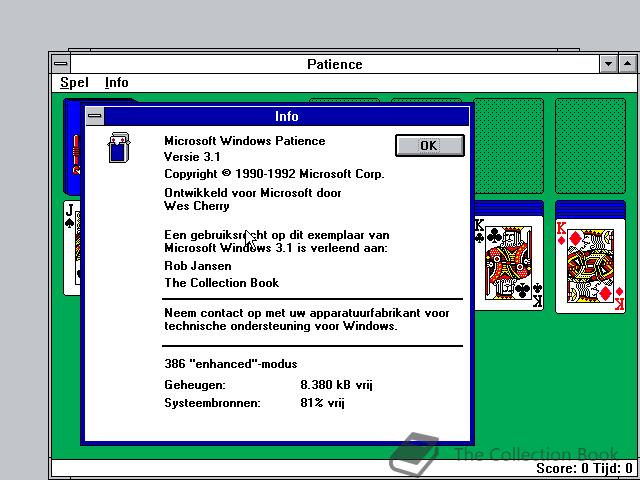Click the 'Versie 3.1' text
Viewport: 640px width, 480px height.
[x=192, y=157]
